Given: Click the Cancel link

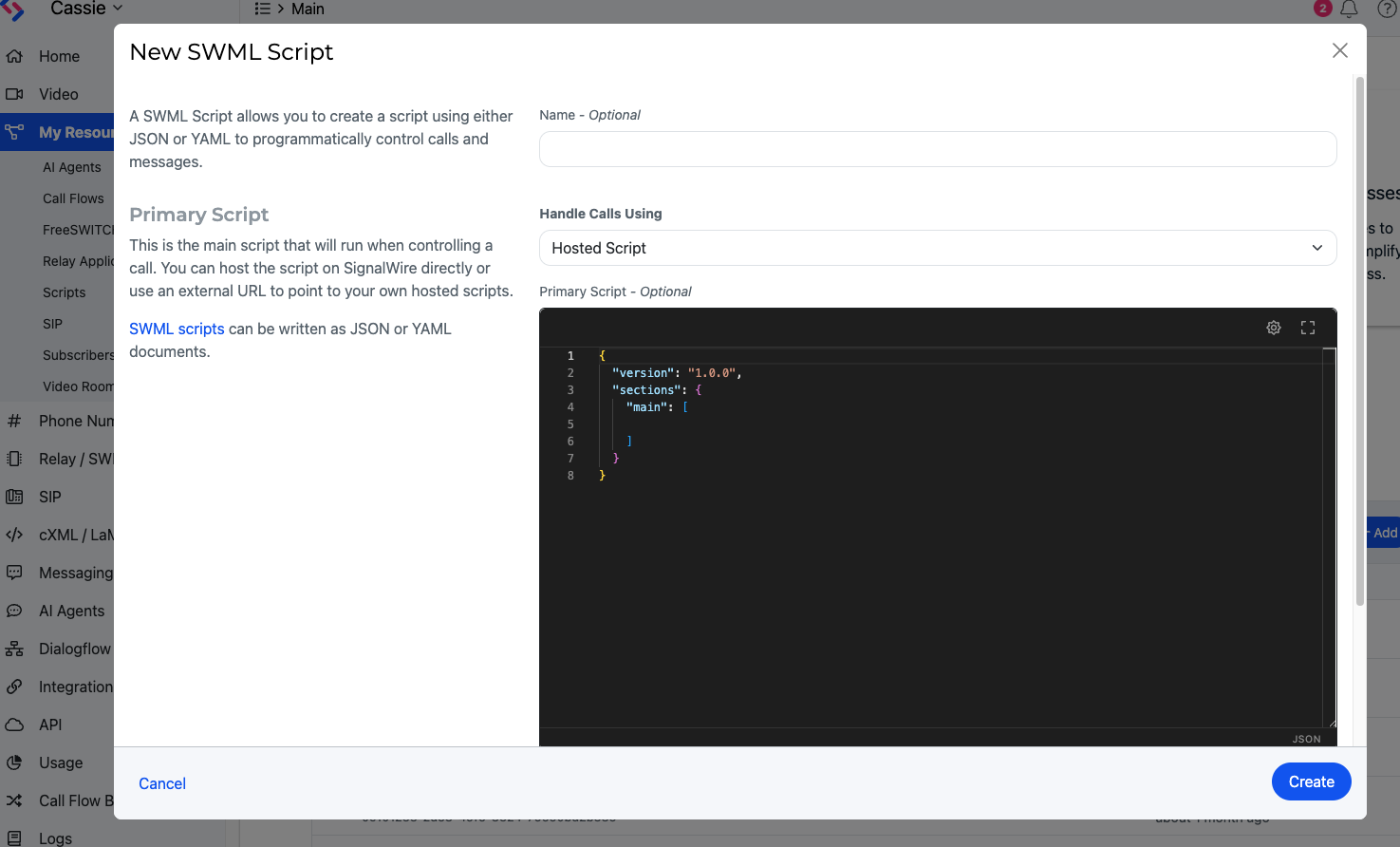Looking at the screenshot, I should (162, 783).
